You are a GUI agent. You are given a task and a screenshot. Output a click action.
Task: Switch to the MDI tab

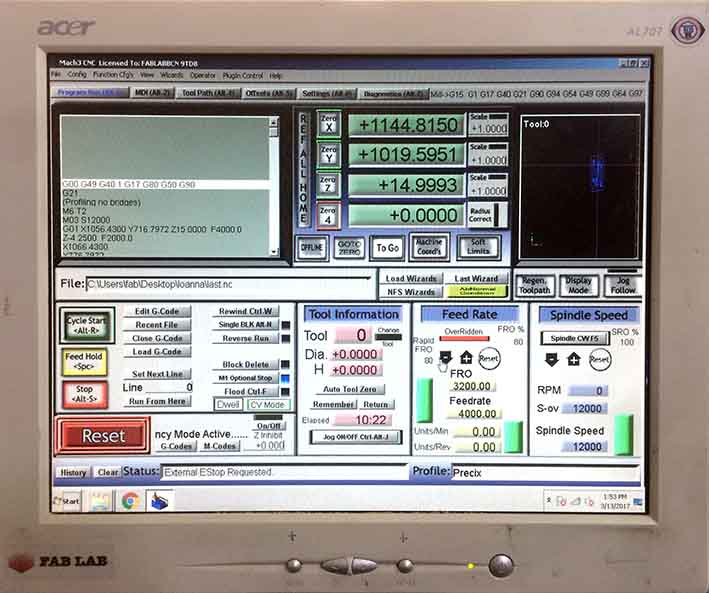pos(152,93)
